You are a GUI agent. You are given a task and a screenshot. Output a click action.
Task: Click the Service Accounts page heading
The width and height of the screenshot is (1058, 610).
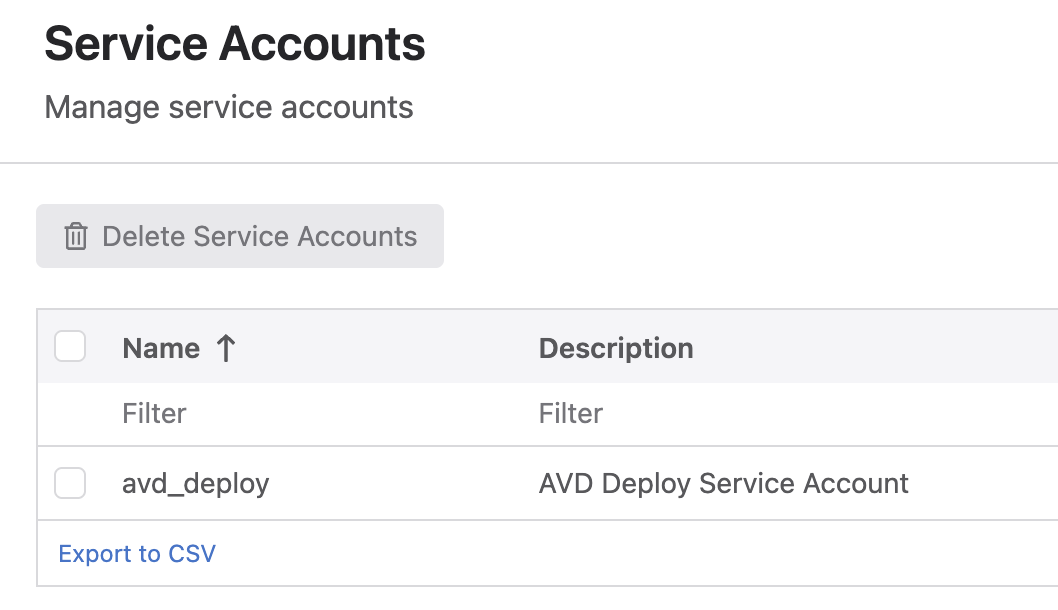tap(235, 45)
